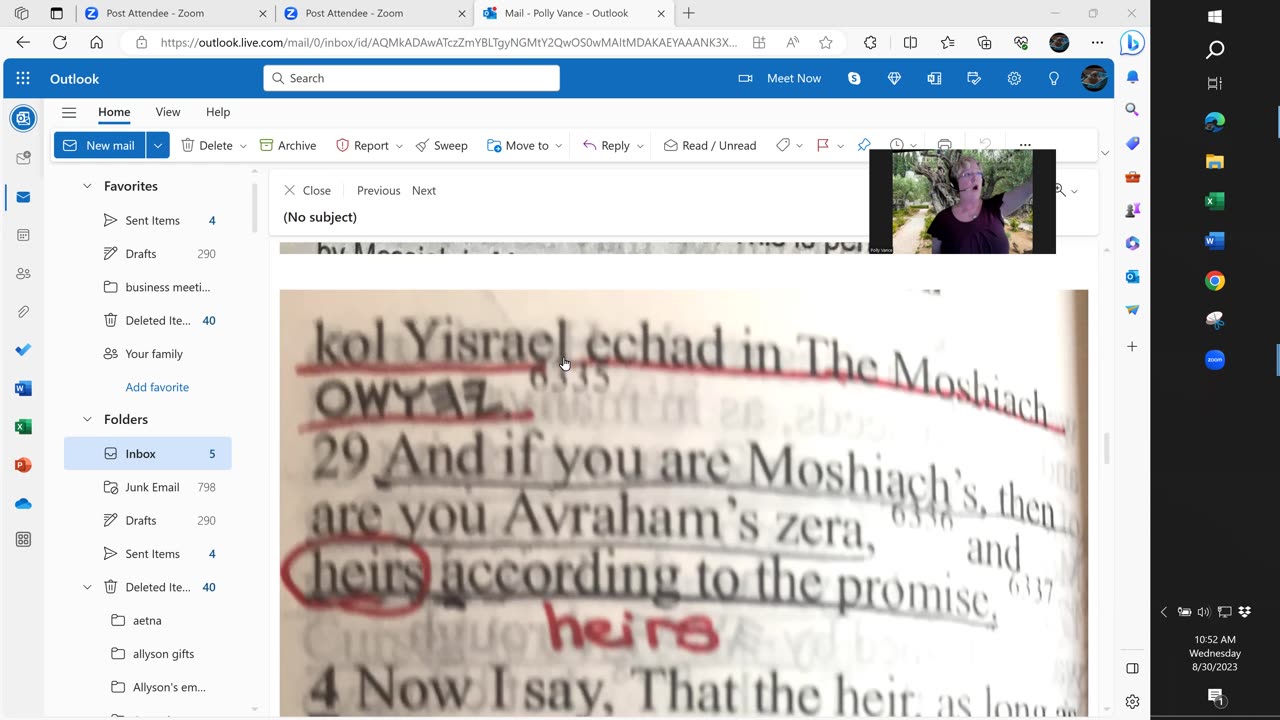Open the Tips lightbulb icon
Viewport: 1280px width, 720px height.
coord(1053,78)
